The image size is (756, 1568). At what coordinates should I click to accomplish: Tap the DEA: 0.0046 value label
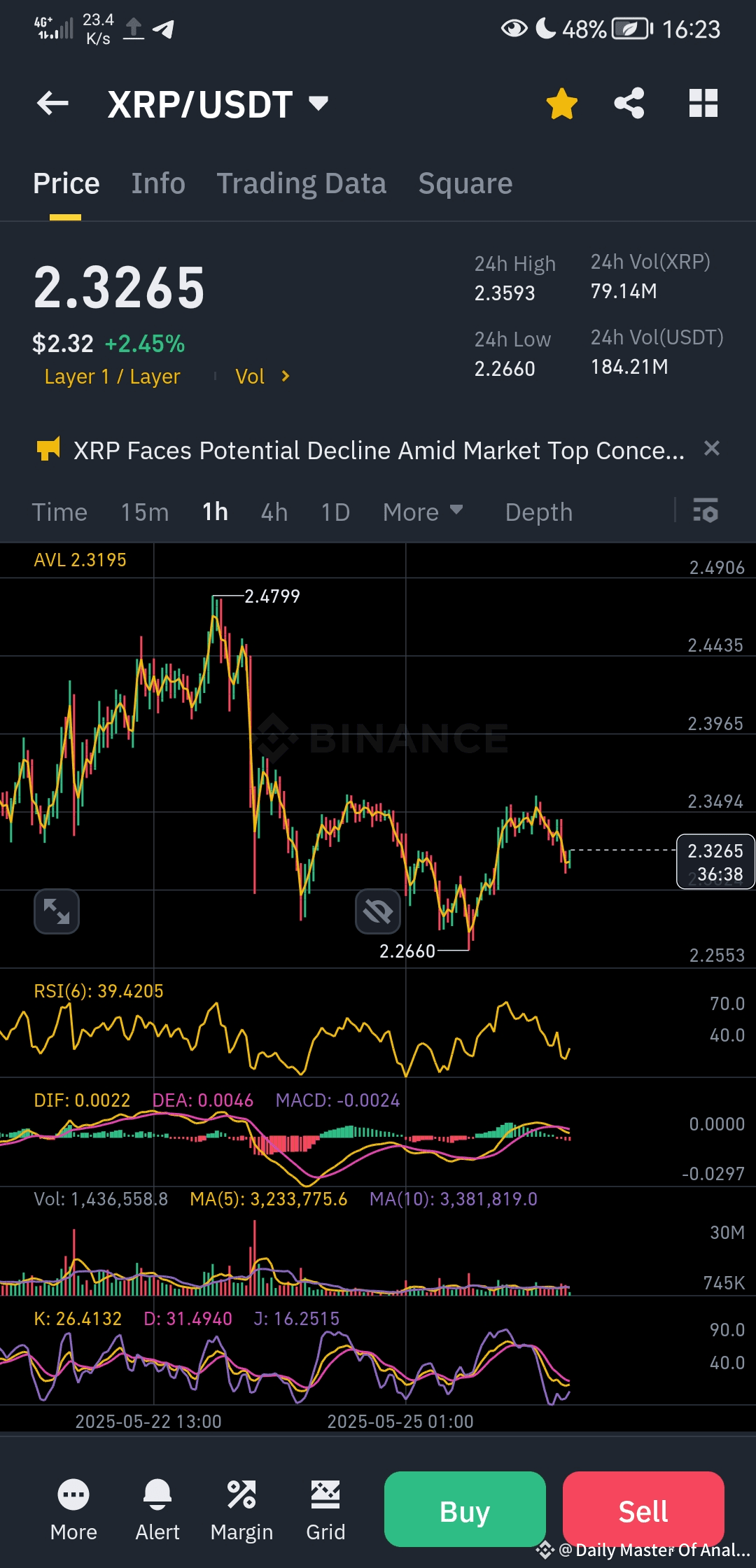tap(203, 1100)
